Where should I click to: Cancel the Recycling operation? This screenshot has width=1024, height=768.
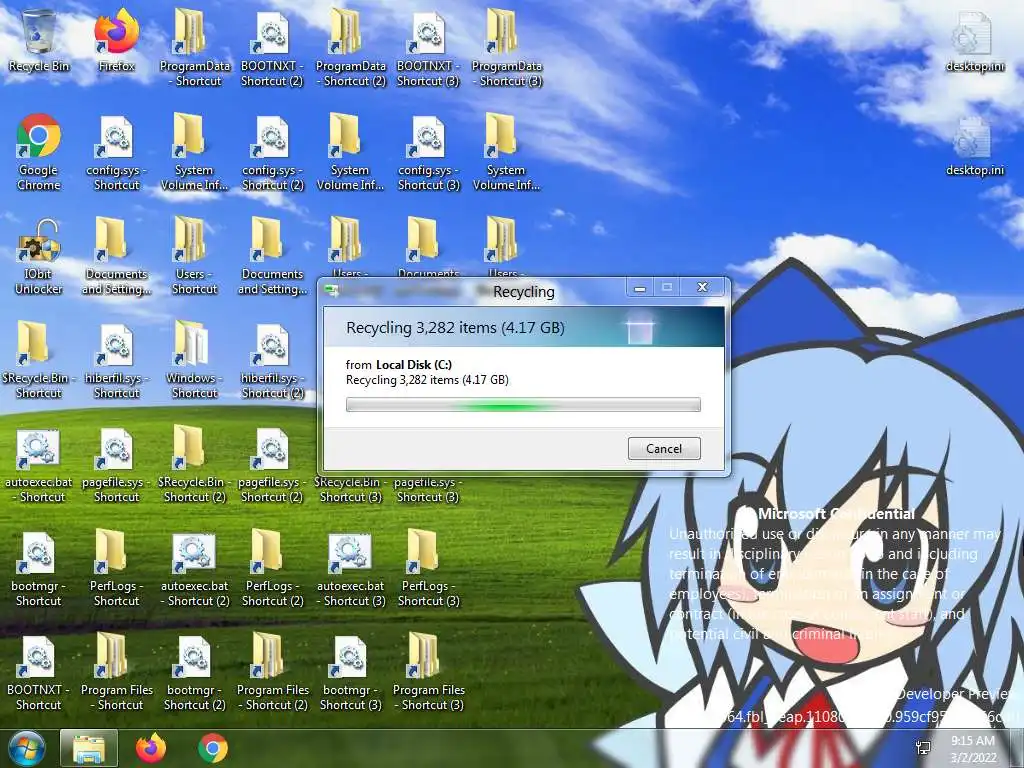[x=664, y=449]
